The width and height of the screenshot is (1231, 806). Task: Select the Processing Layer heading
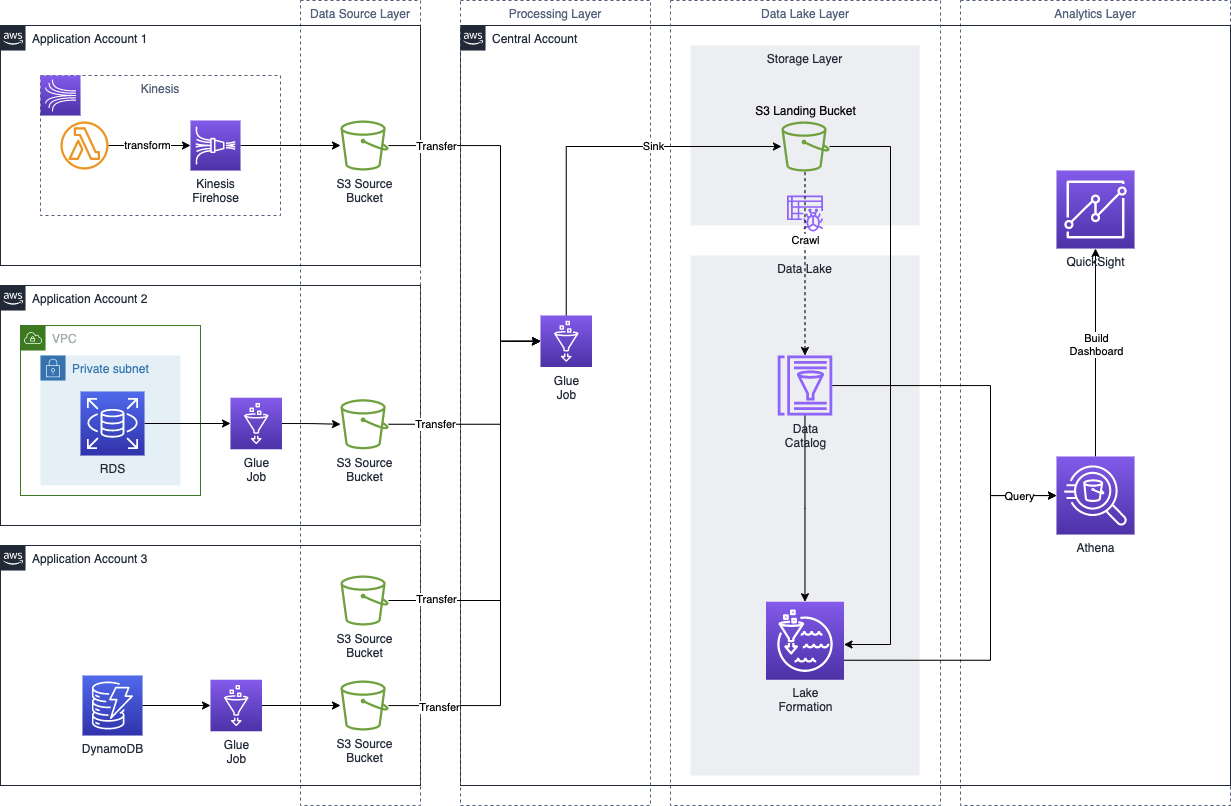(555, 14)
